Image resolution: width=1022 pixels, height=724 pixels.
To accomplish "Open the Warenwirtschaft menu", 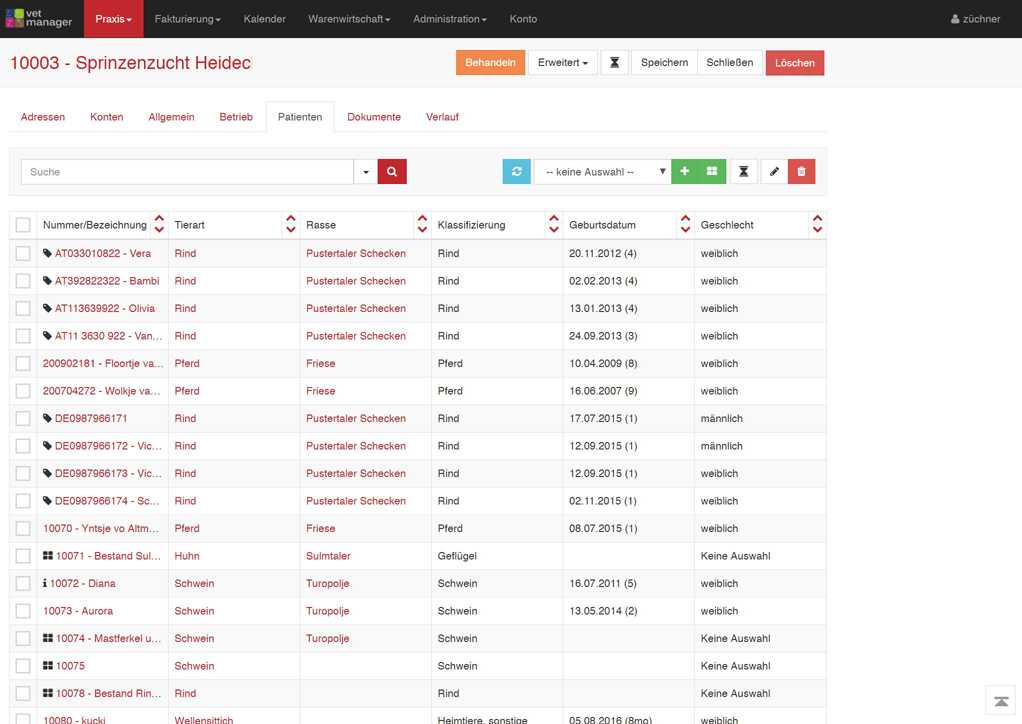I will (x=349, y=19).
